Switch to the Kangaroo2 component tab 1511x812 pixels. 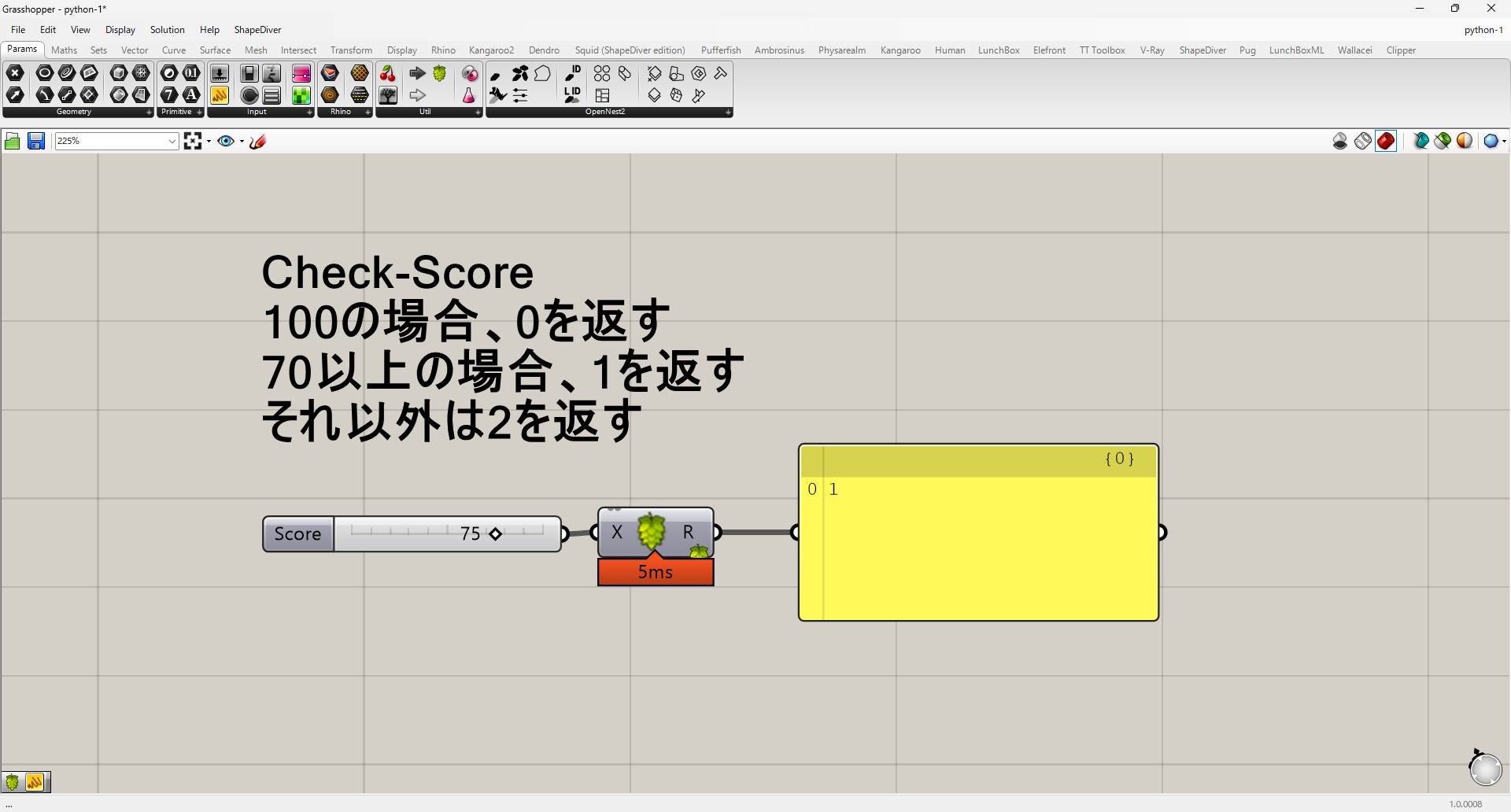click(x=491, y=50)
